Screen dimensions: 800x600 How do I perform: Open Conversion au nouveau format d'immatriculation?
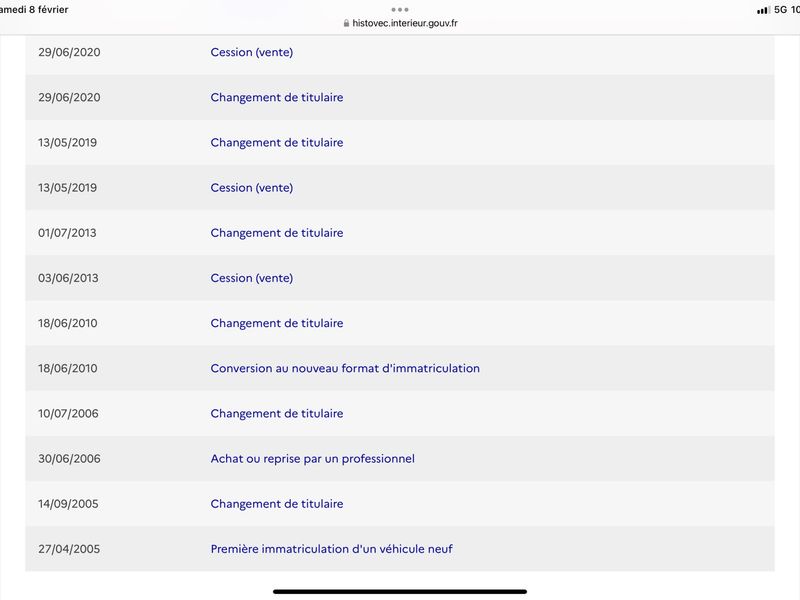(345, 368)
